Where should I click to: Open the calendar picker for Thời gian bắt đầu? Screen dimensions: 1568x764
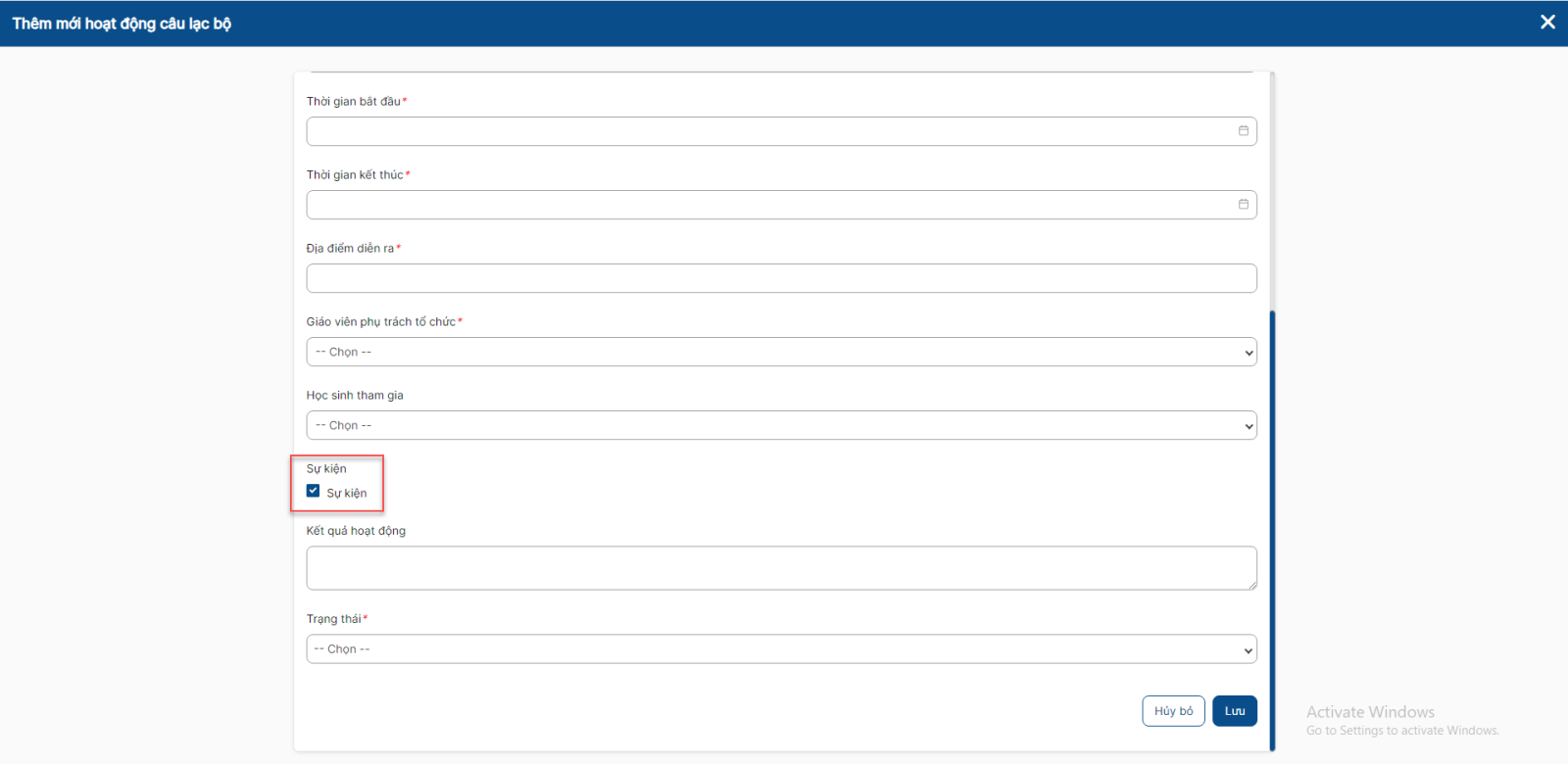point(1243,131)
